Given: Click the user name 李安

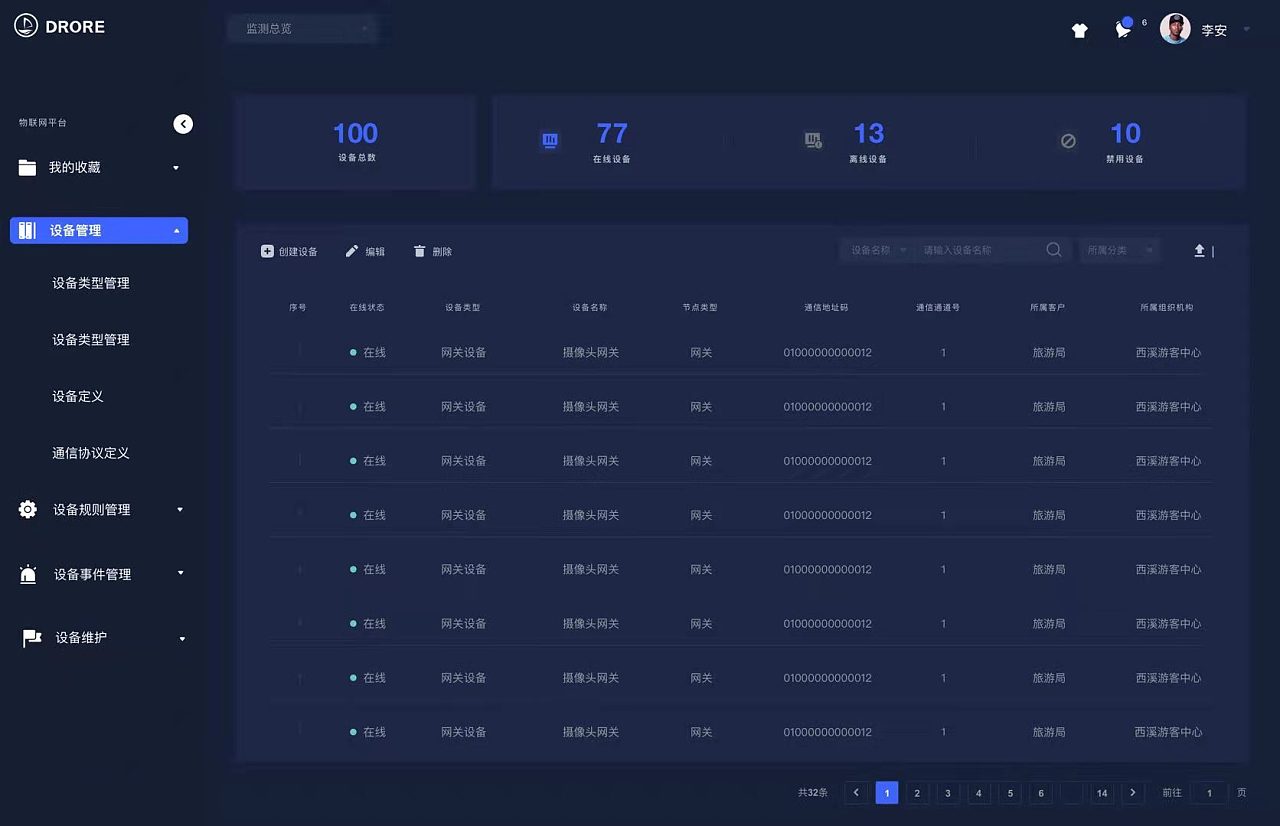Looking at the screenshot, I should (x=1214, y=30).
